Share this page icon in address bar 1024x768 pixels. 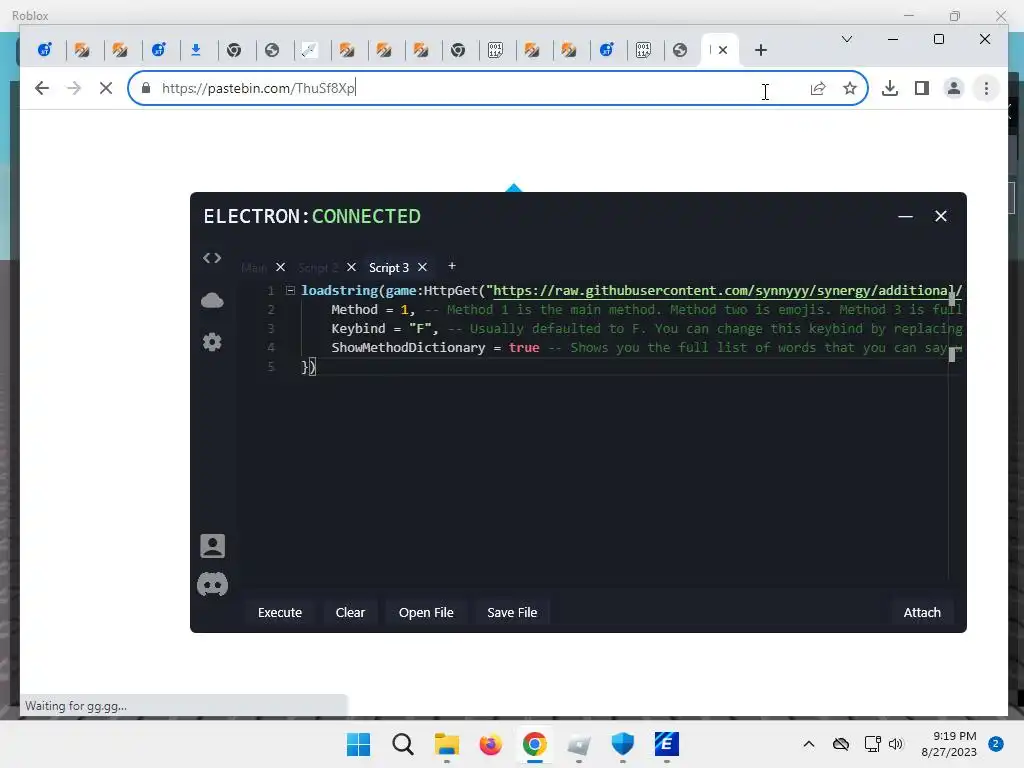(x=818, y=88)
